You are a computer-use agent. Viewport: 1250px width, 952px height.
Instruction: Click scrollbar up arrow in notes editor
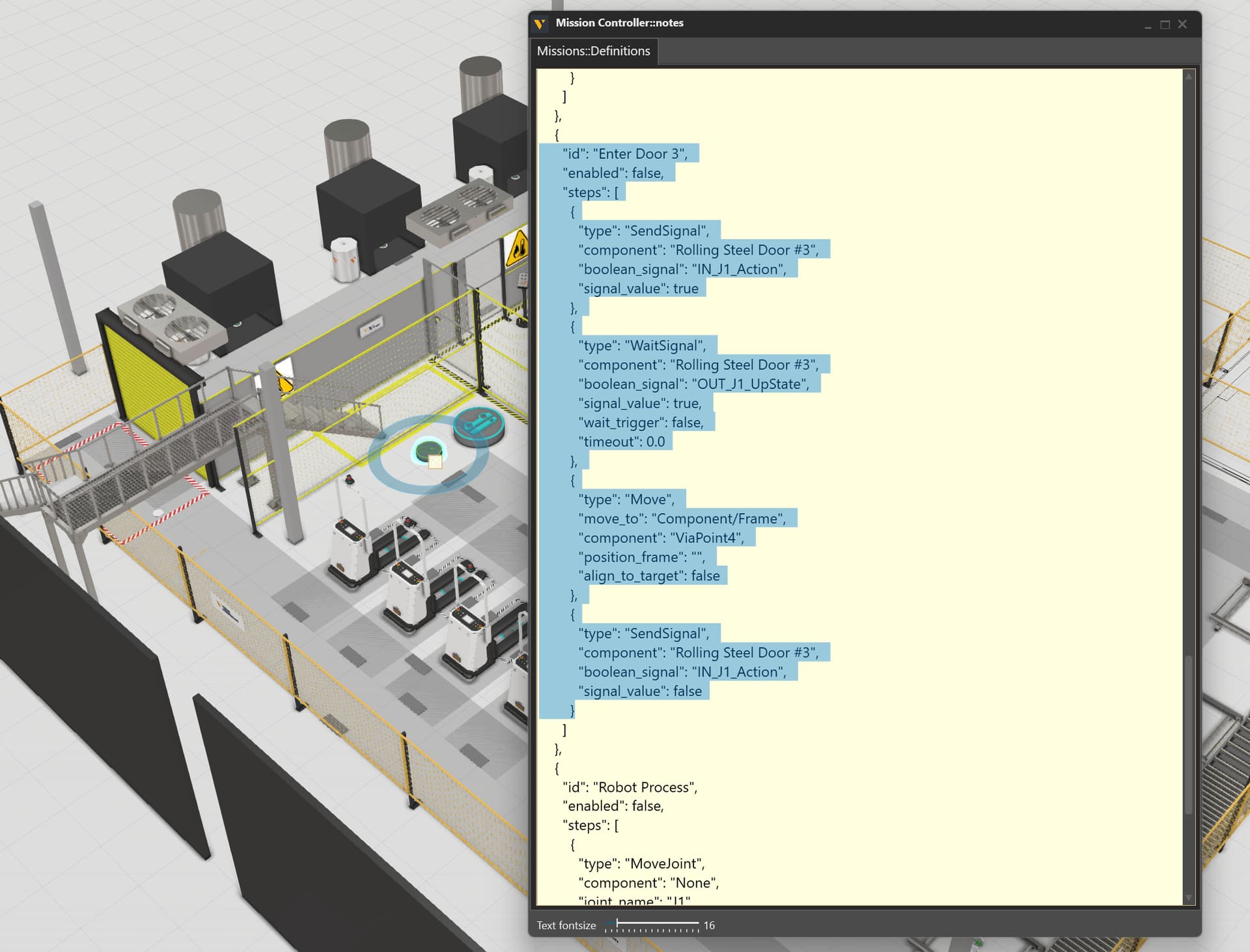click(1189, 77)
